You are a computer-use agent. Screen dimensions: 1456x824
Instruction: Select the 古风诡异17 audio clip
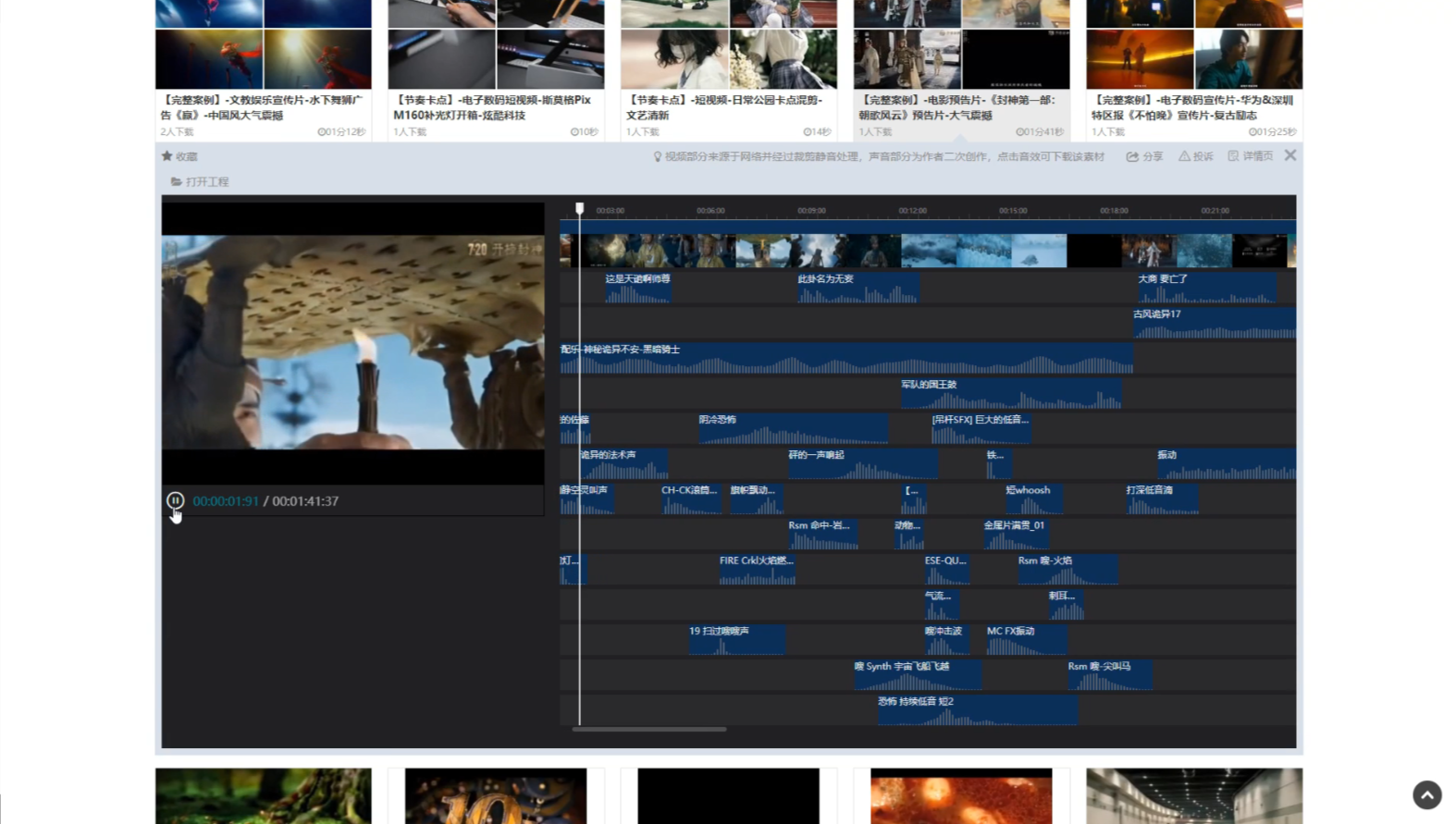click(1215, 323)
